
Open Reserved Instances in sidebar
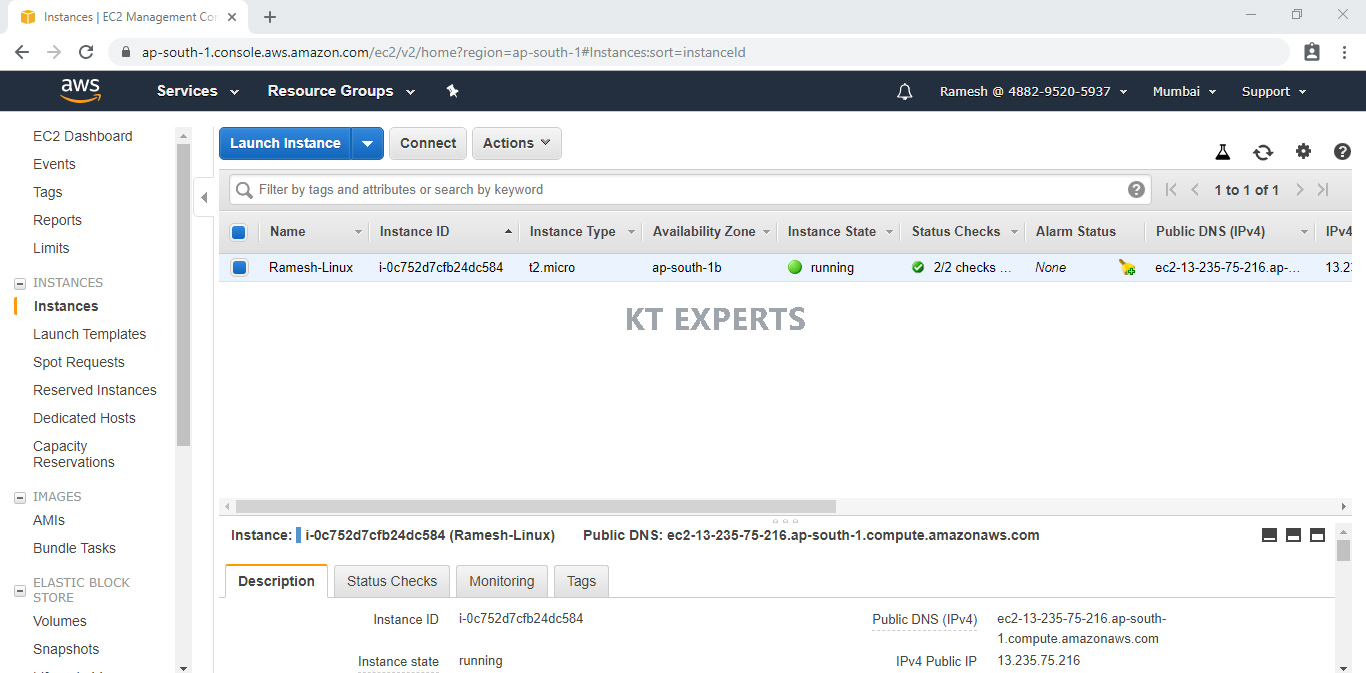95,390
